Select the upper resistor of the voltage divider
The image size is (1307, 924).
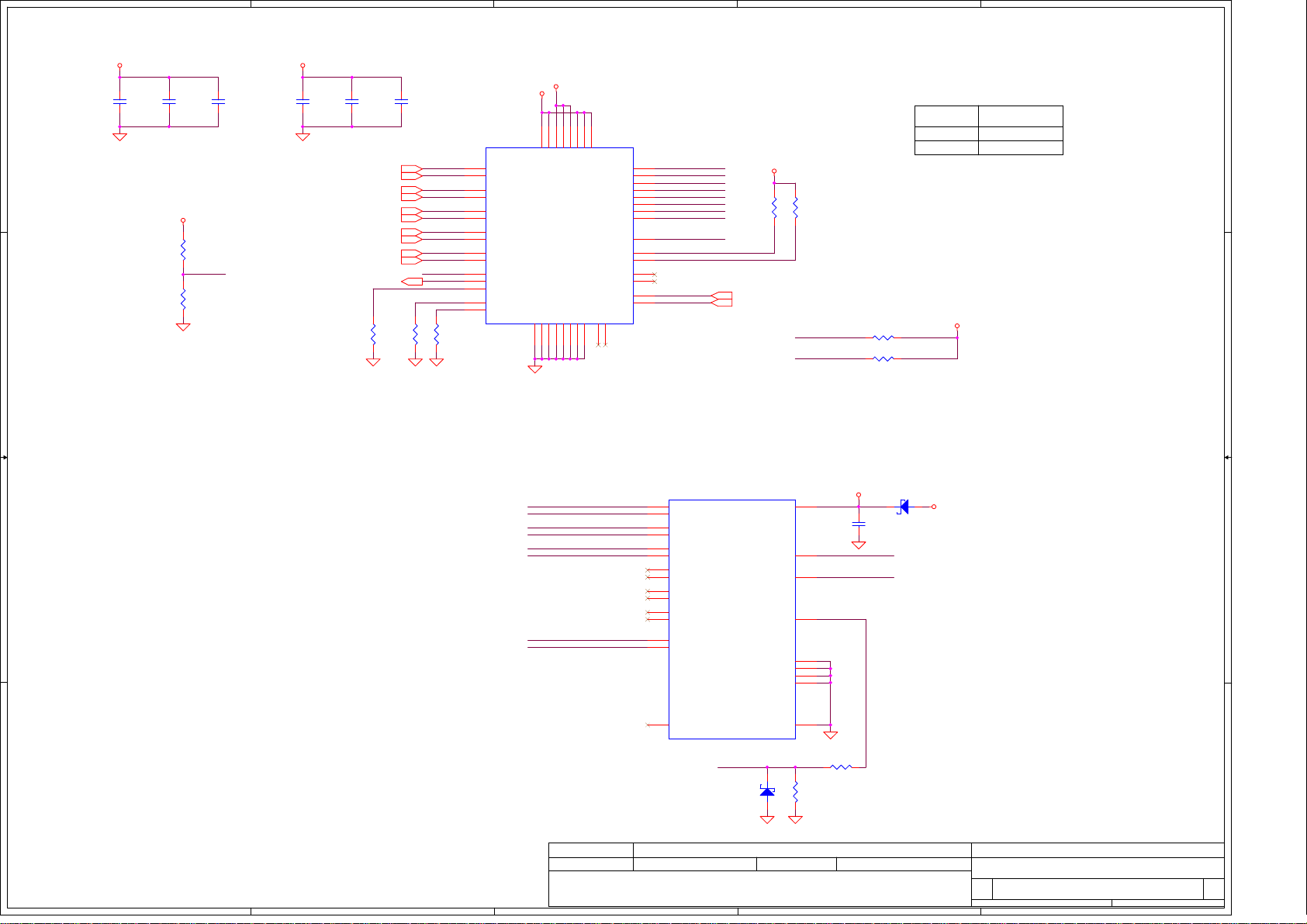[x=183, y=250]
